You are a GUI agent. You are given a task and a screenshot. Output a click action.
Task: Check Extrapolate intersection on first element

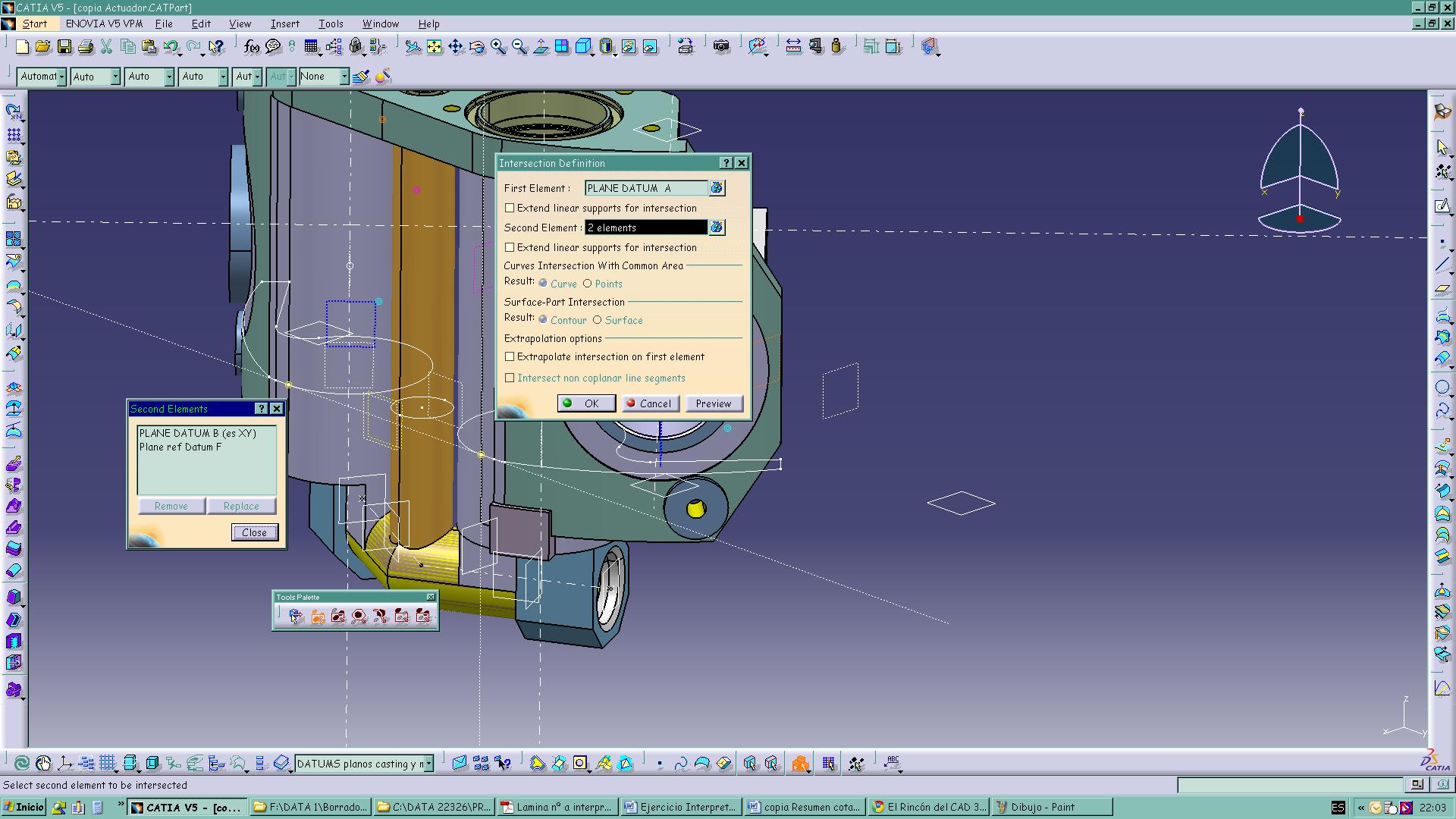pos(510,356)
